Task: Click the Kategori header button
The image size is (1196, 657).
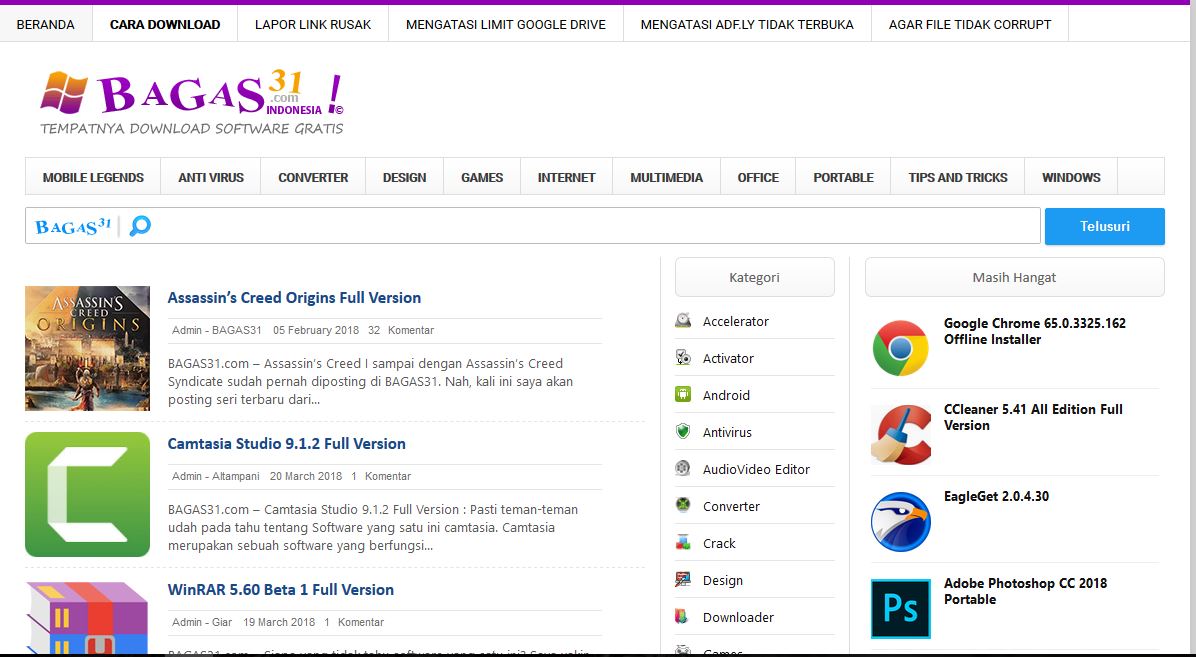Action: 754,277
